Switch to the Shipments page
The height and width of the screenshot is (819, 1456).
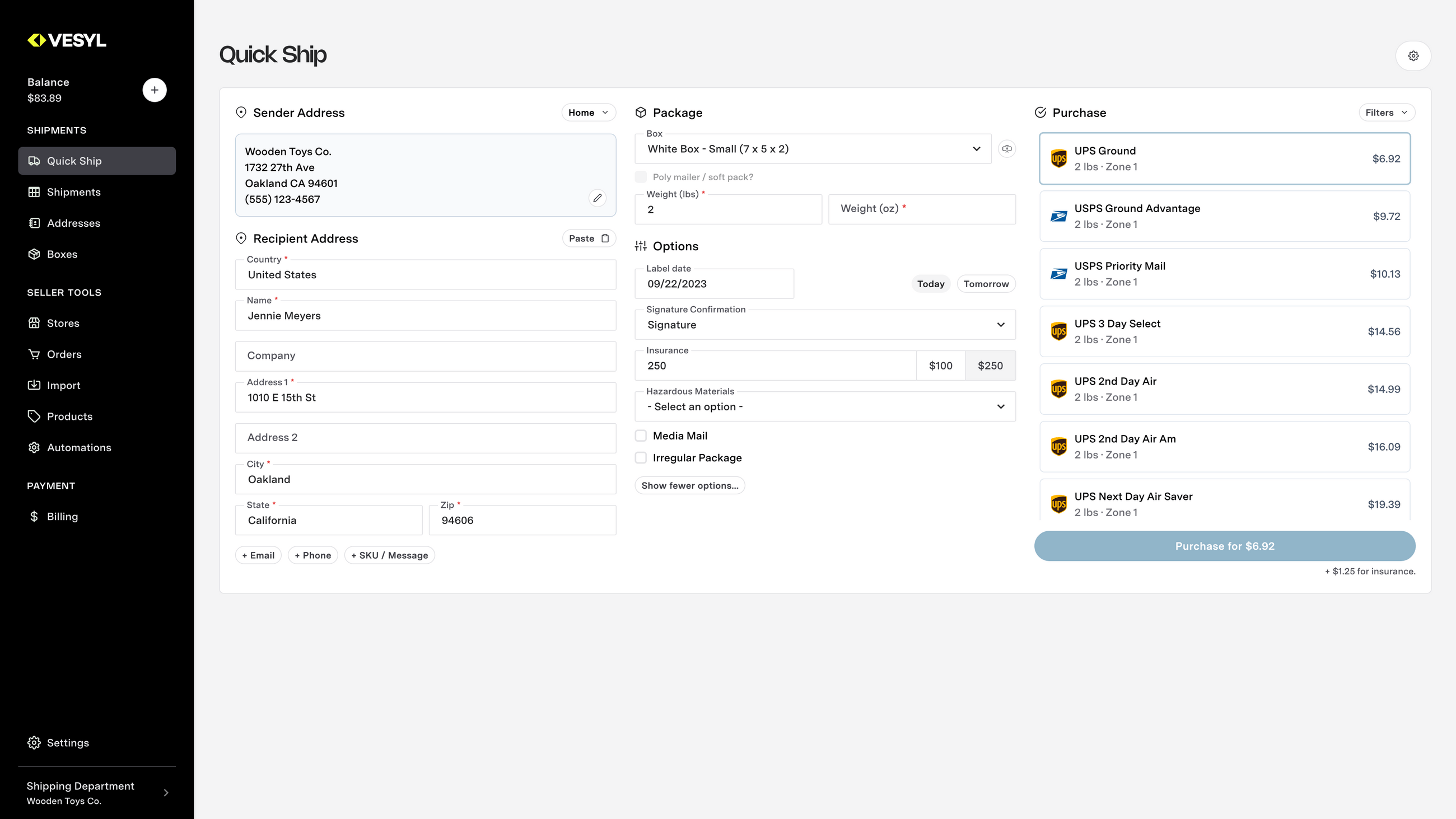click(73, 191)
